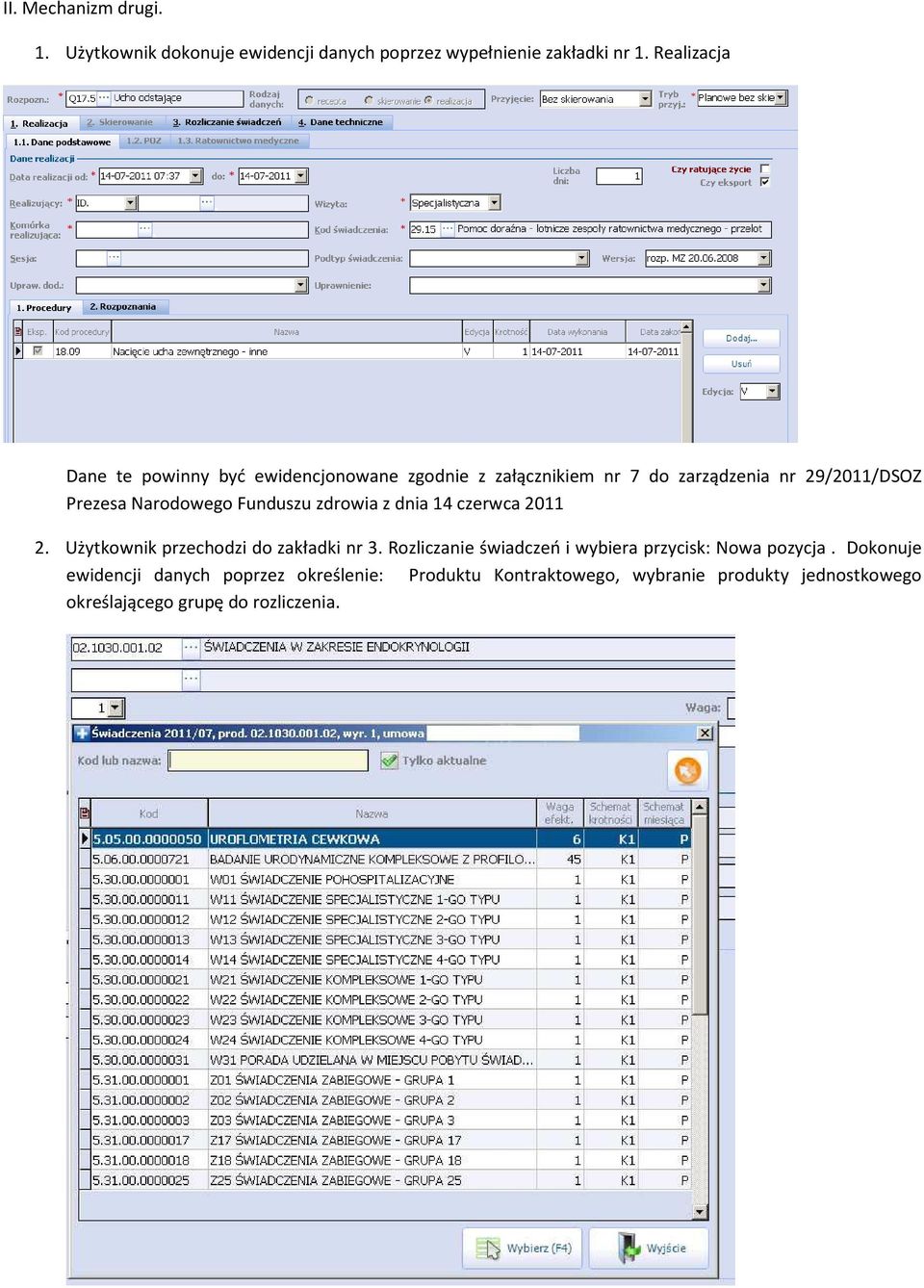Click the Świadczenia list scrollbar down arrow
The width and height of the screenshot is (924, 1288).
coord(701,1212)
